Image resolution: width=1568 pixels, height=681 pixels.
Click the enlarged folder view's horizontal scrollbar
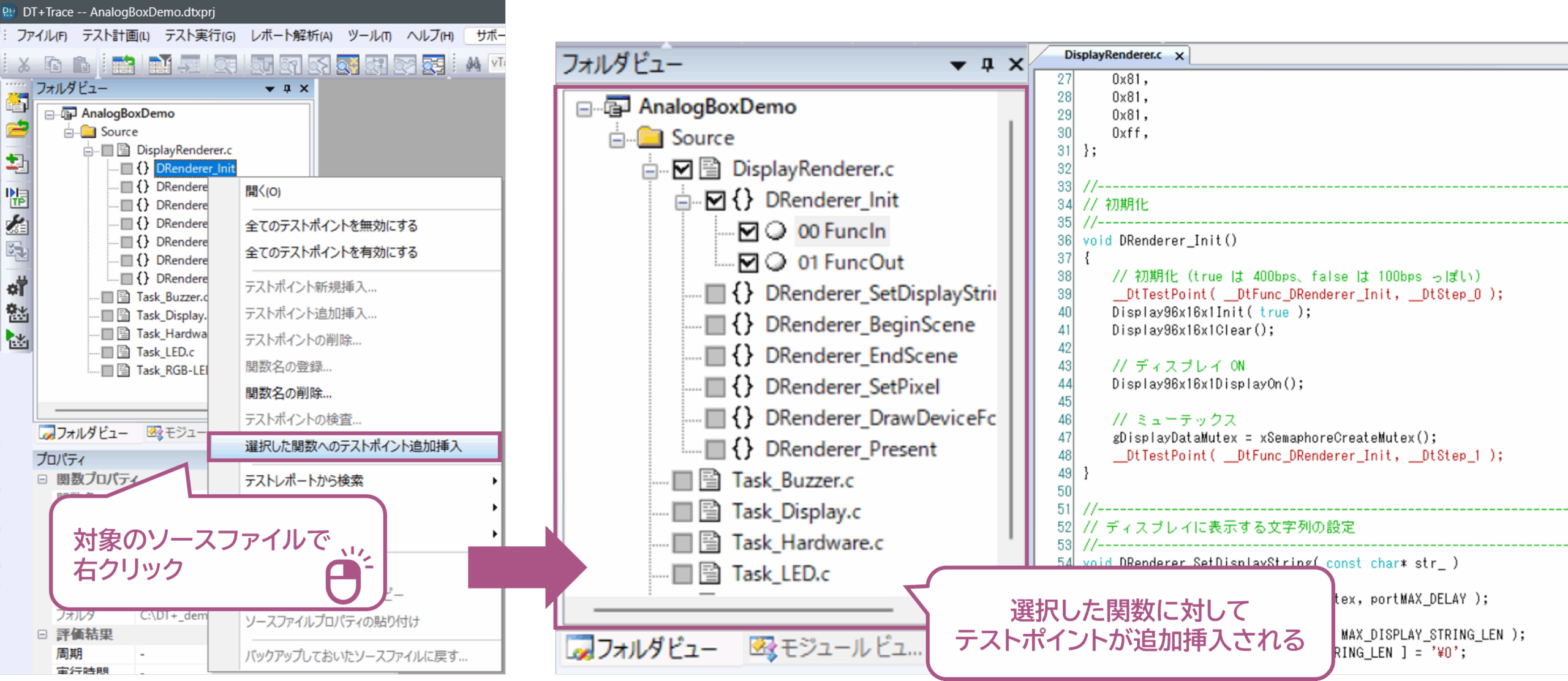coord(742,610)
